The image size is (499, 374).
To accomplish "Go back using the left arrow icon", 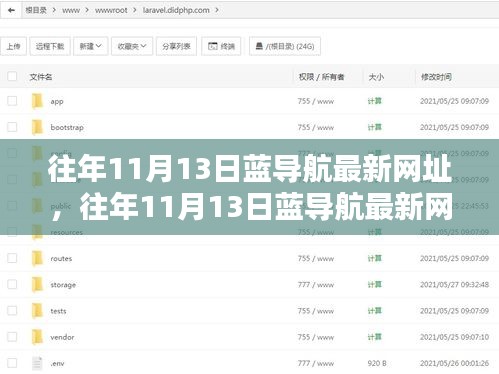I will coord(11,10).
